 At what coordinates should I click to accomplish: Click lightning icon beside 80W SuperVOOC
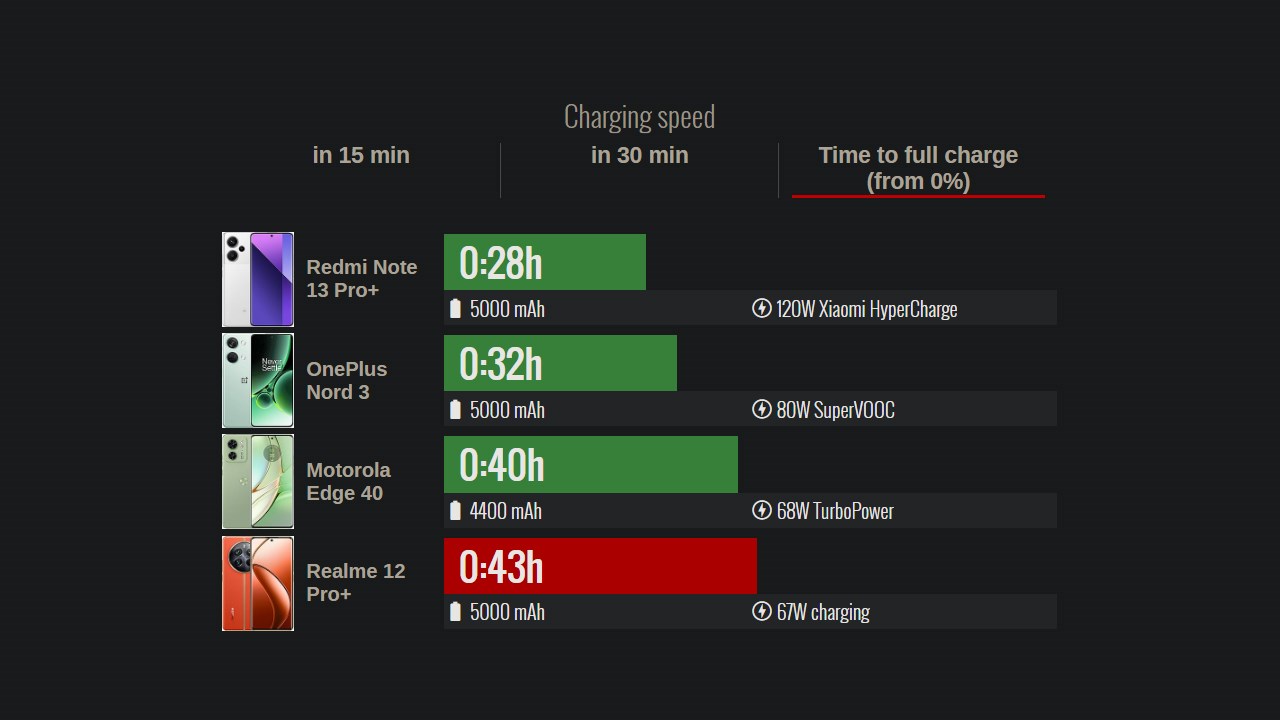761,409
